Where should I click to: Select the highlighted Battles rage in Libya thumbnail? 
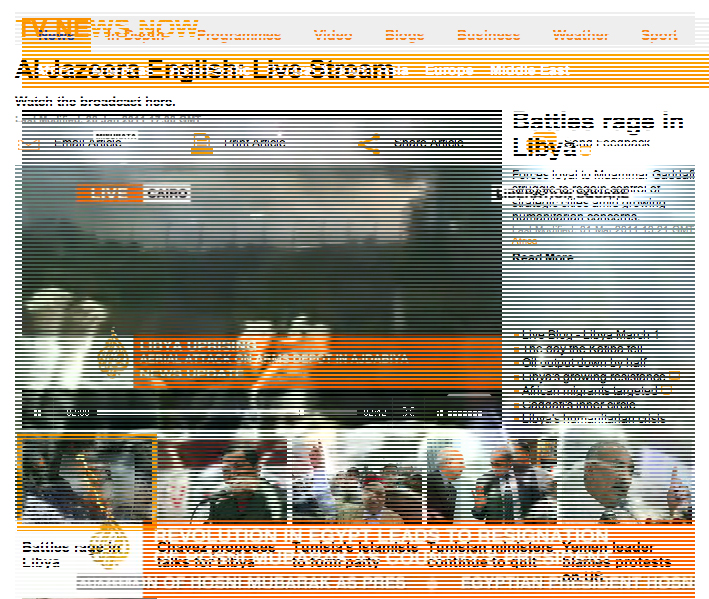[x=87, y=480]
